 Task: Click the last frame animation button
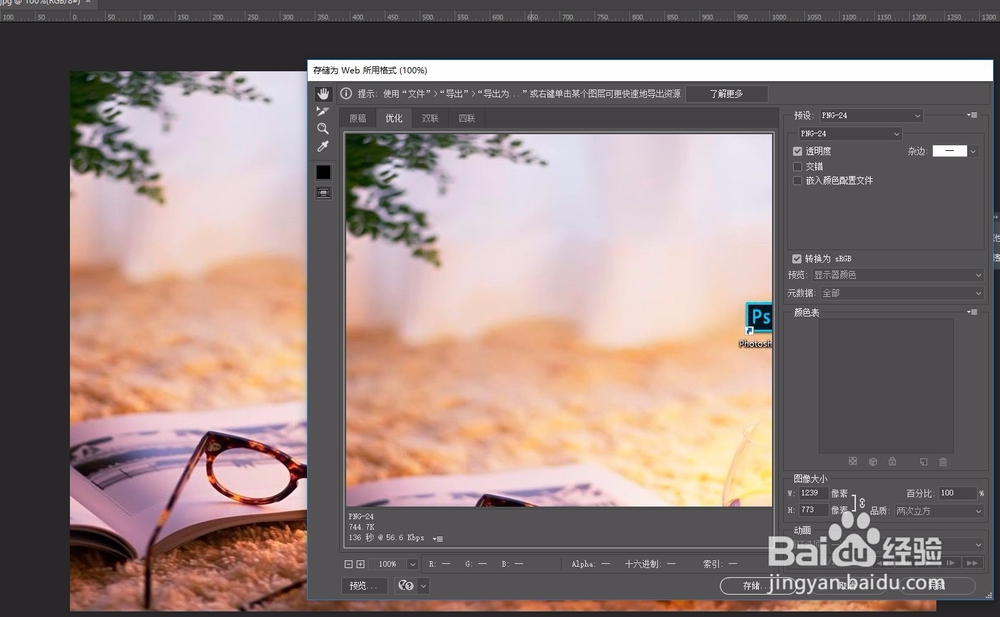tap(972, 563)
